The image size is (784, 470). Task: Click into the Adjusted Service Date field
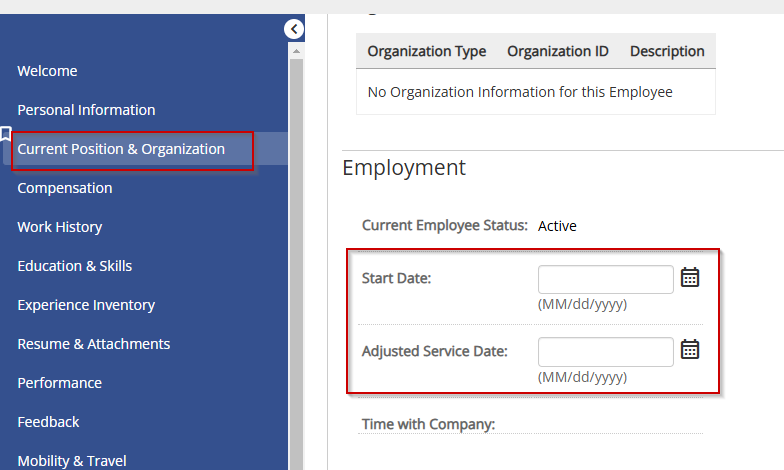[x=606, y=352]
